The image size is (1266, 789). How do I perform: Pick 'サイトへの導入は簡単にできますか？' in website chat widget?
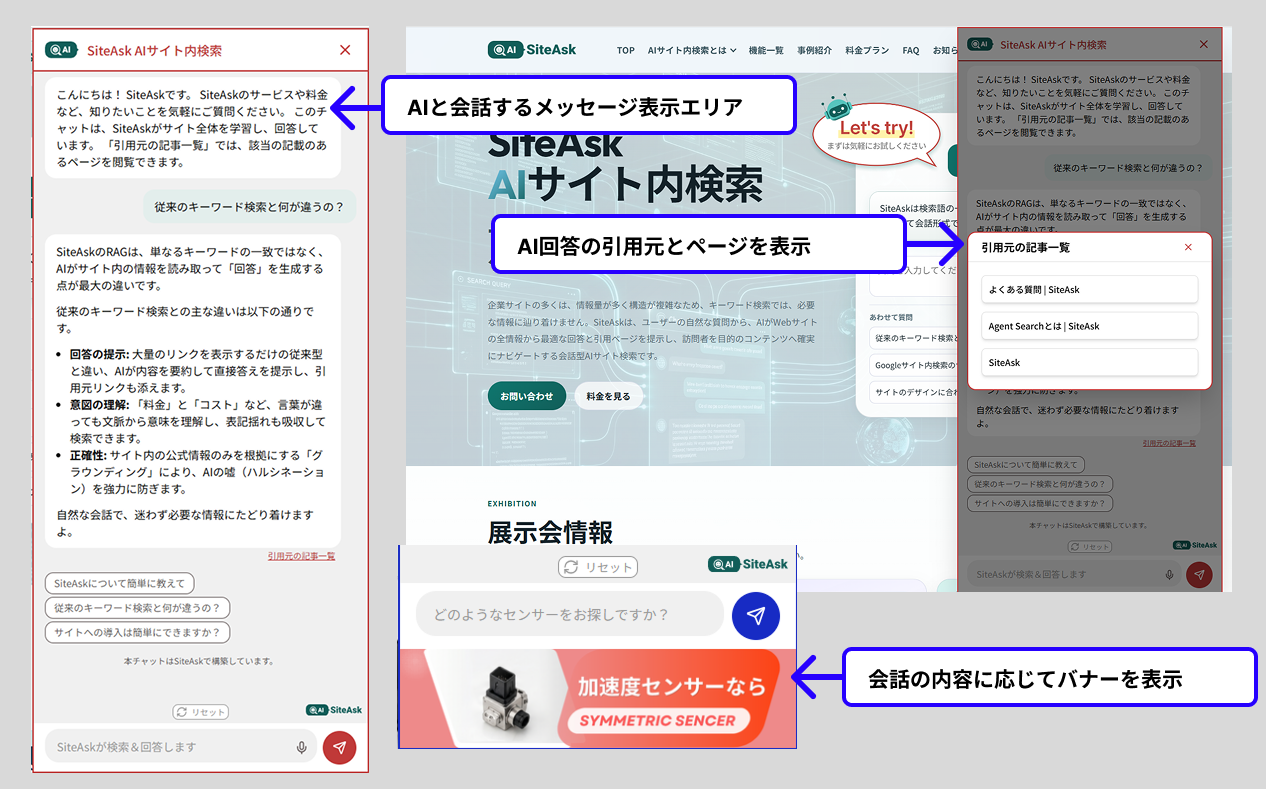coord(1040,504)
